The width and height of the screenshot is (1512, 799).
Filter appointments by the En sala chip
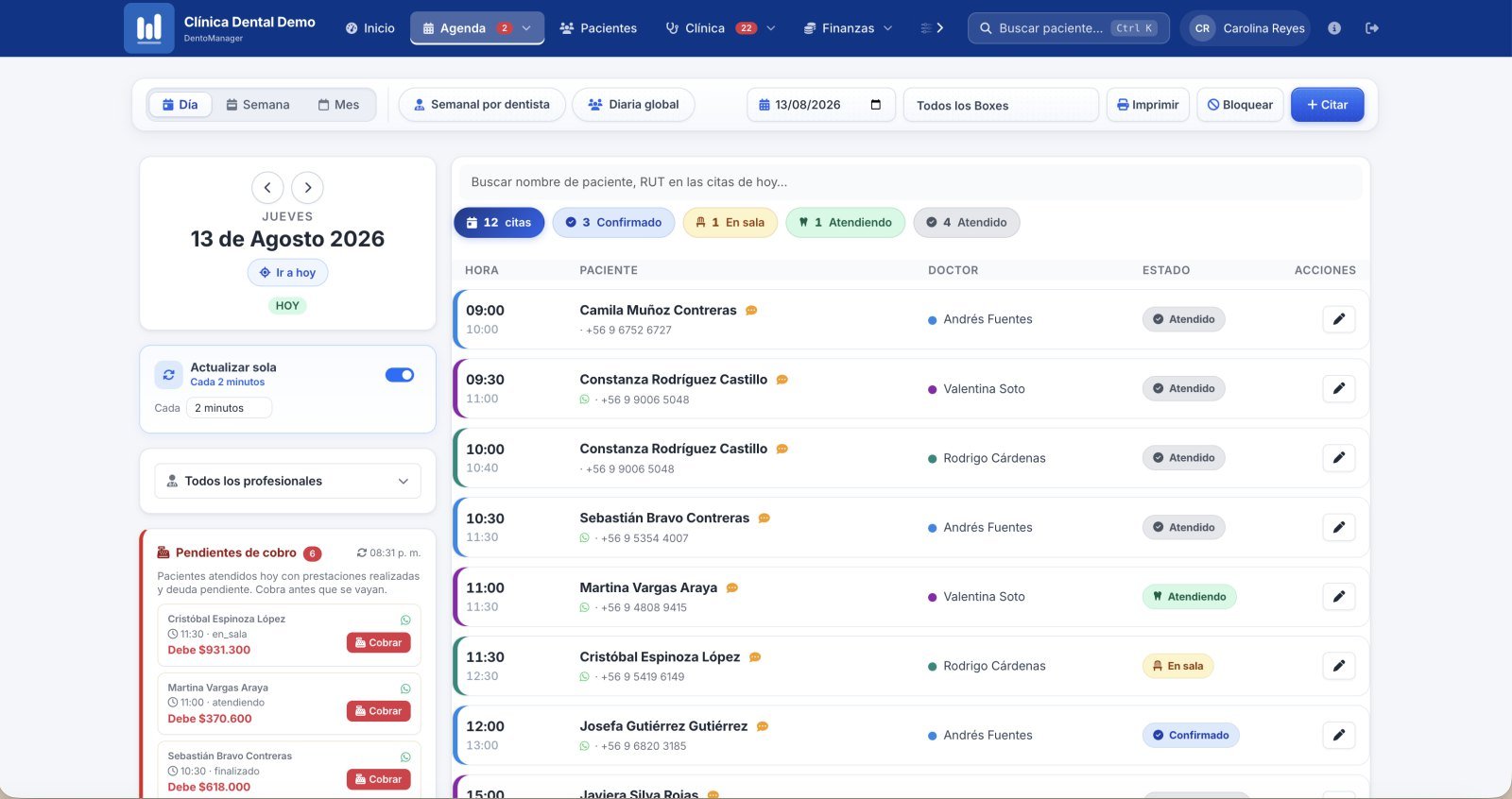pos(730,223)
